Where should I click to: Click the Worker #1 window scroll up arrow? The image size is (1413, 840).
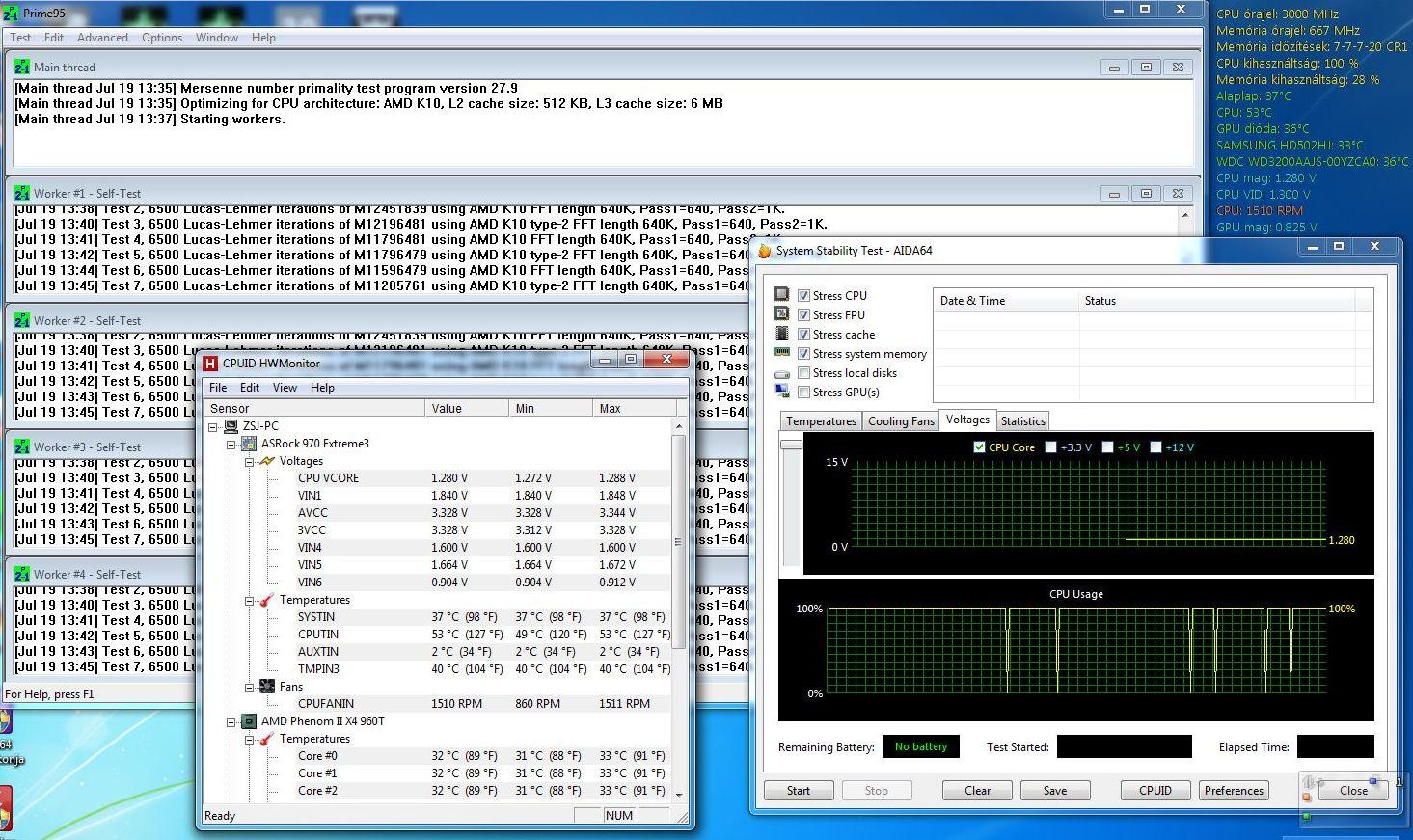(x=1185, y=216)
